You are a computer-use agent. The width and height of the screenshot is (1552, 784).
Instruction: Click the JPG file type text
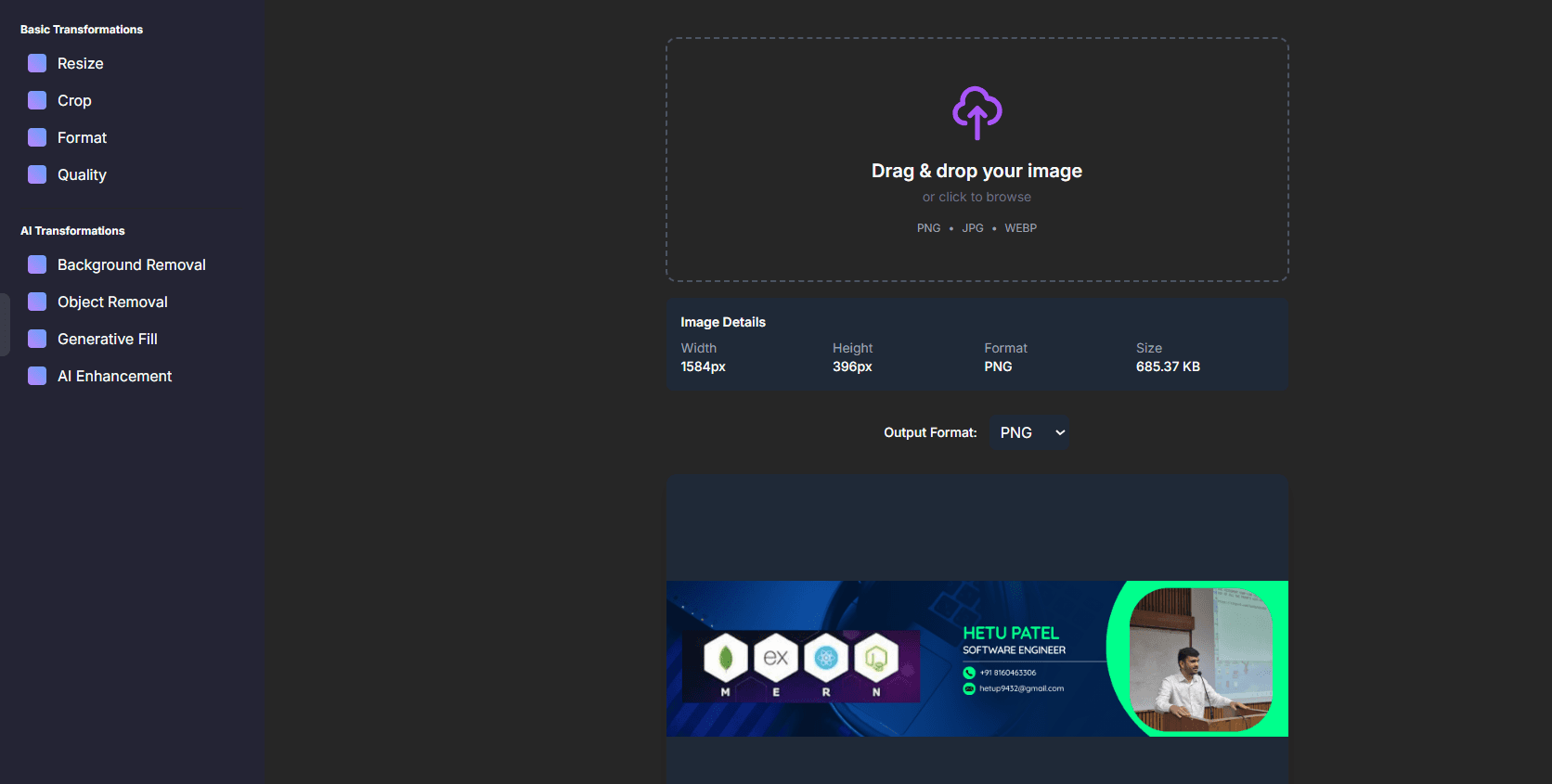(x=972, y=228)
